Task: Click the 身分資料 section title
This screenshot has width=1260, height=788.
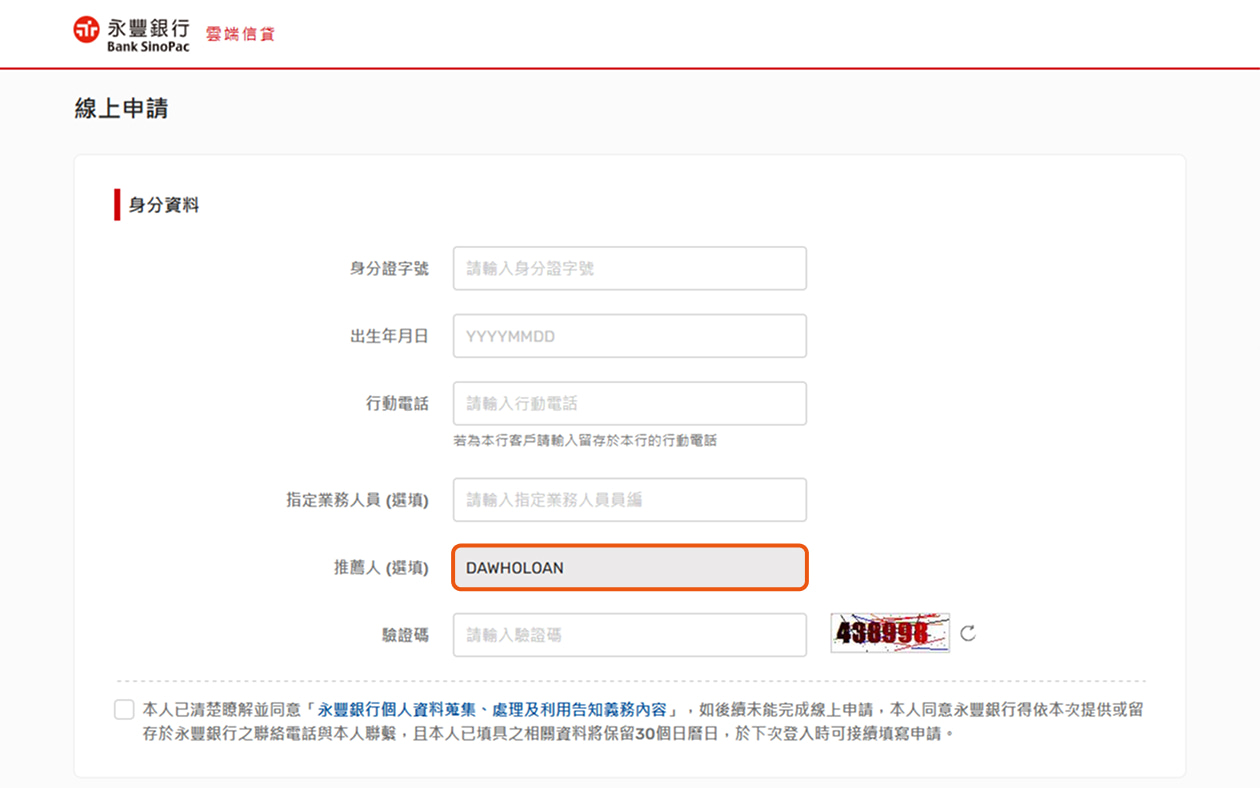Action: point(164,205)
